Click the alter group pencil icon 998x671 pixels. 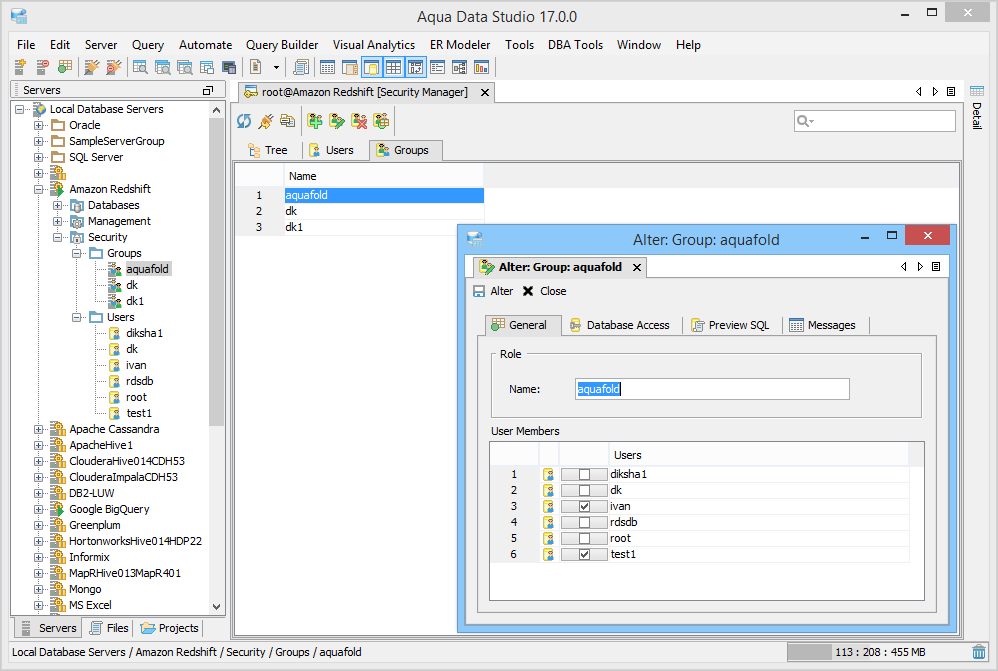pyautogui.click(x=337, y=121)
